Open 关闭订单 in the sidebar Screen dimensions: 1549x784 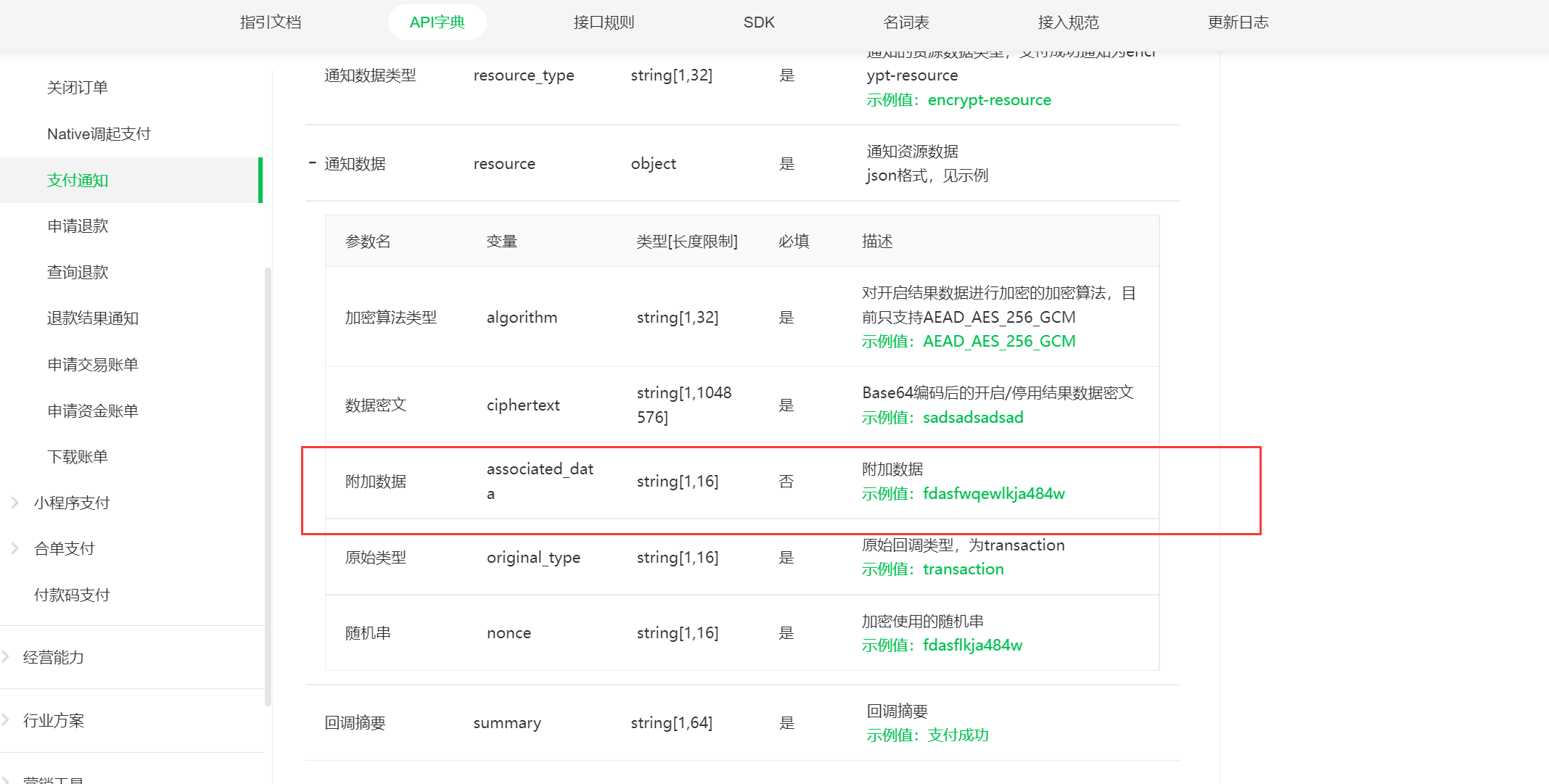78,88
